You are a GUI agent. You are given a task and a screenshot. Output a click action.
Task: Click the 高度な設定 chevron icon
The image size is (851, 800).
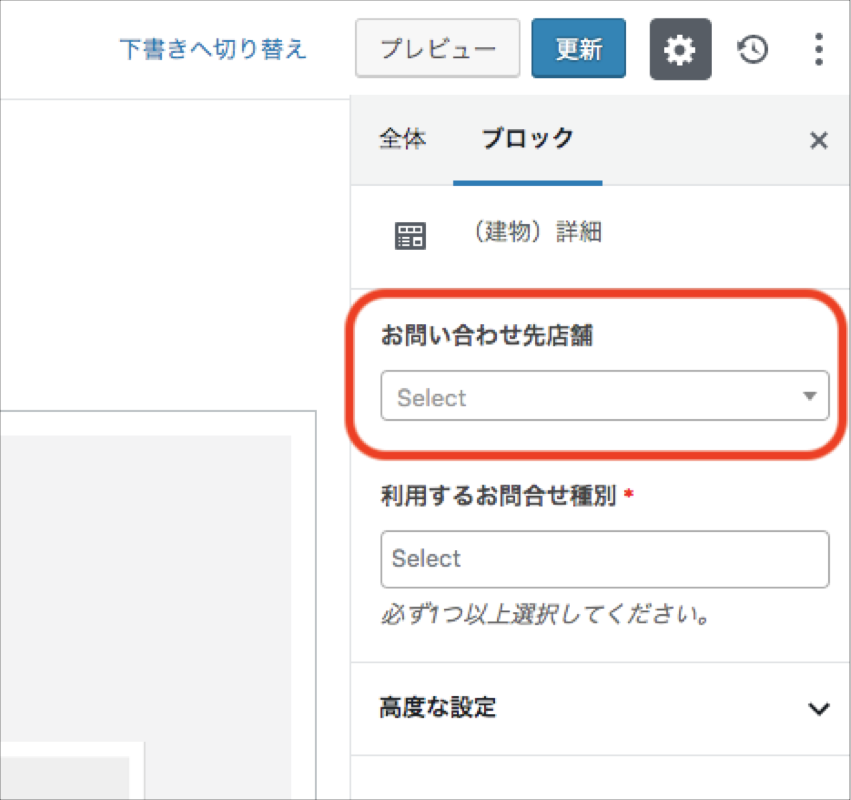(818, 709)
